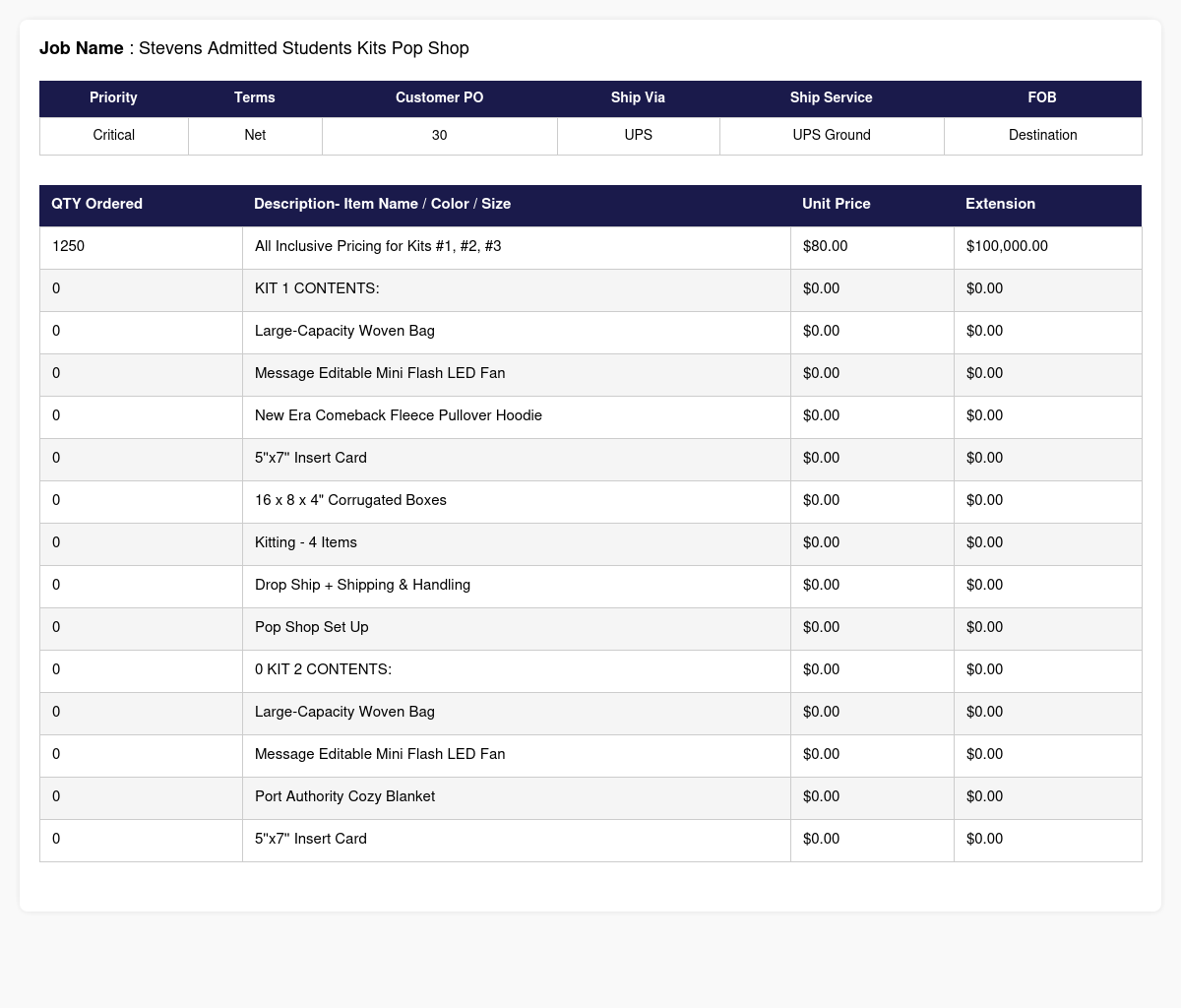Screen dimensions: 1181x1008
Task: Select the Terms column header
Action: tap(255, 97)
